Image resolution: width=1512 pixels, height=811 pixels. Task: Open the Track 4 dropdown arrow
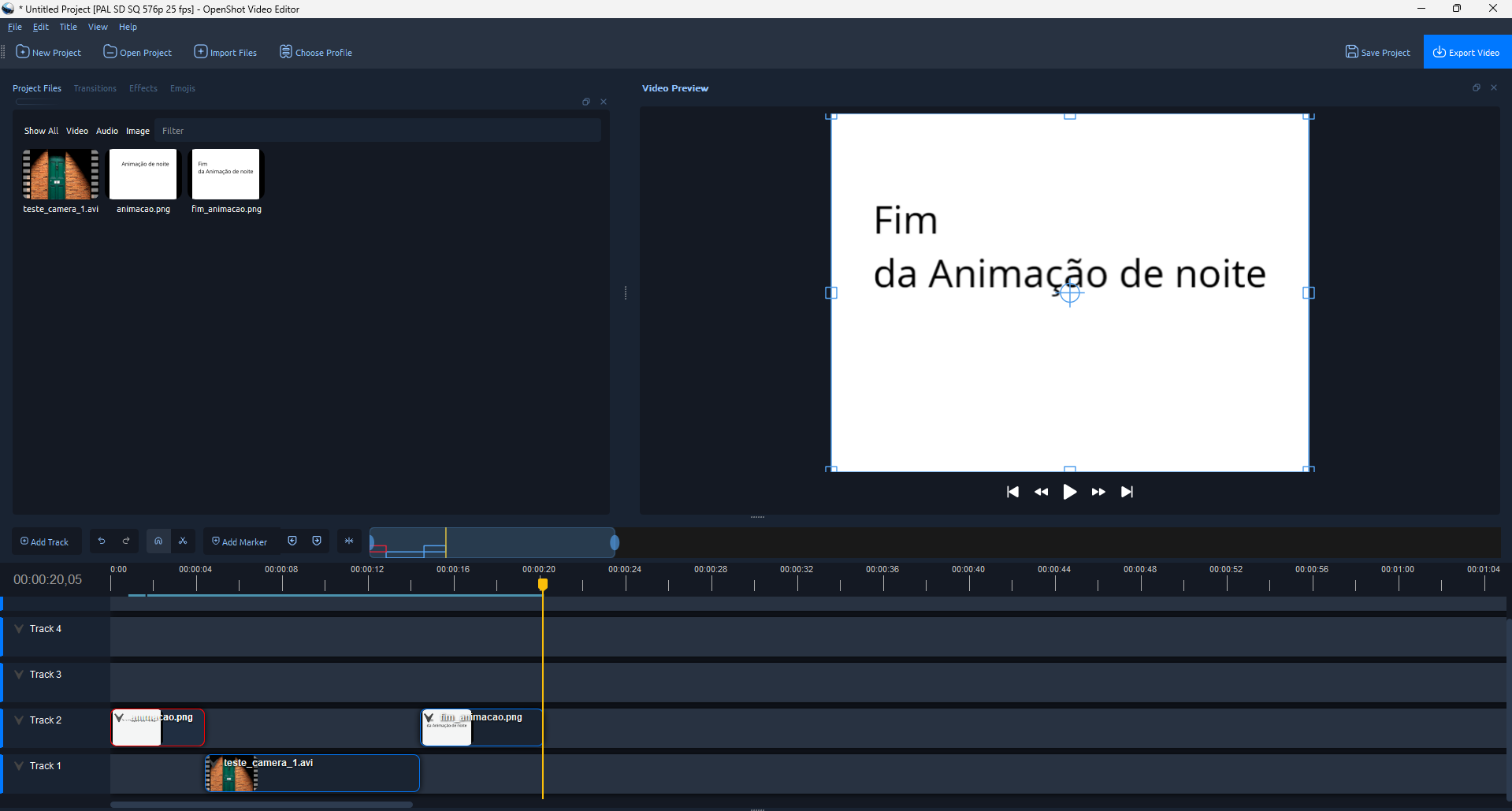tap(19, 629)
